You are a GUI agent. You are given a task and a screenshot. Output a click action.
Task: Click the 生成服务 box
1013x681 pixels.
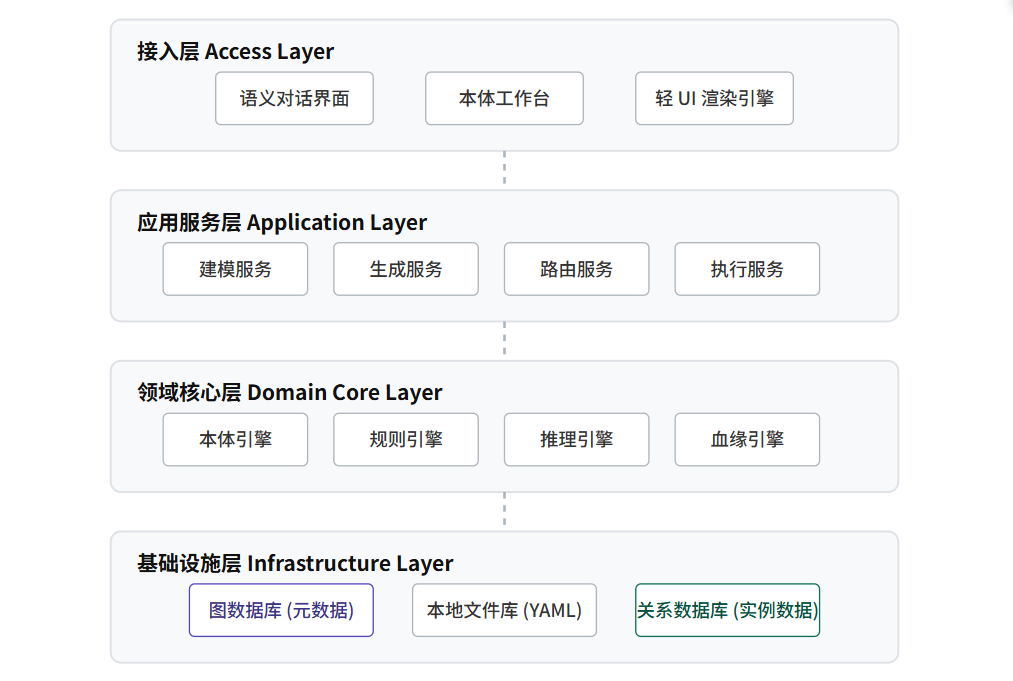coord(406,269)
